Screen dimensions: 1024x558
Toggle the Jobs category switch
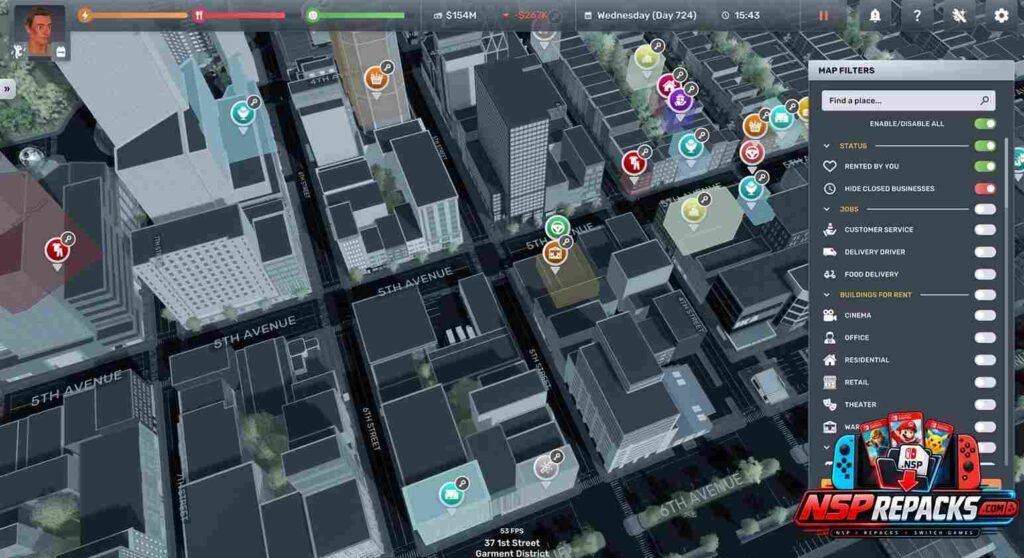click(984, 209)
